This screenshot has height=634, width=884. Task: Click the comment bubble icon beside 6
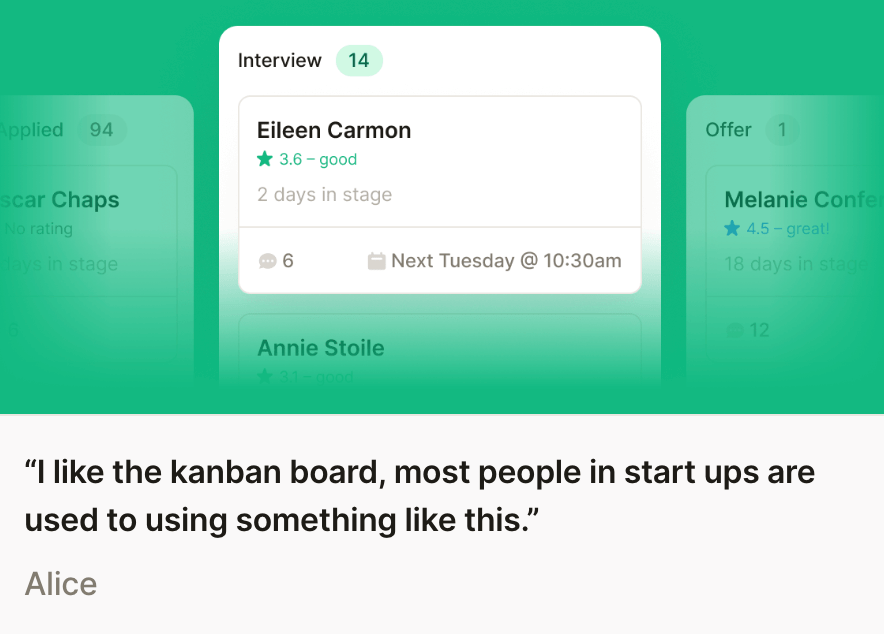tap(267, 261)
